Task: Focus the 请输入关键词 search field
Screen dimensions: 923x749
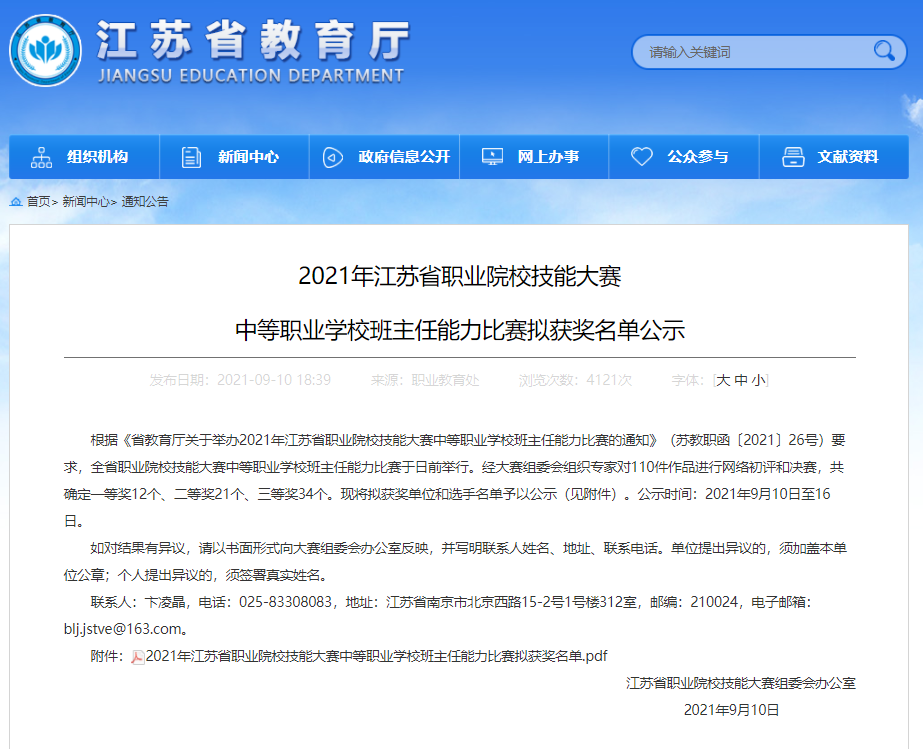Action: [x=769, y=52]
